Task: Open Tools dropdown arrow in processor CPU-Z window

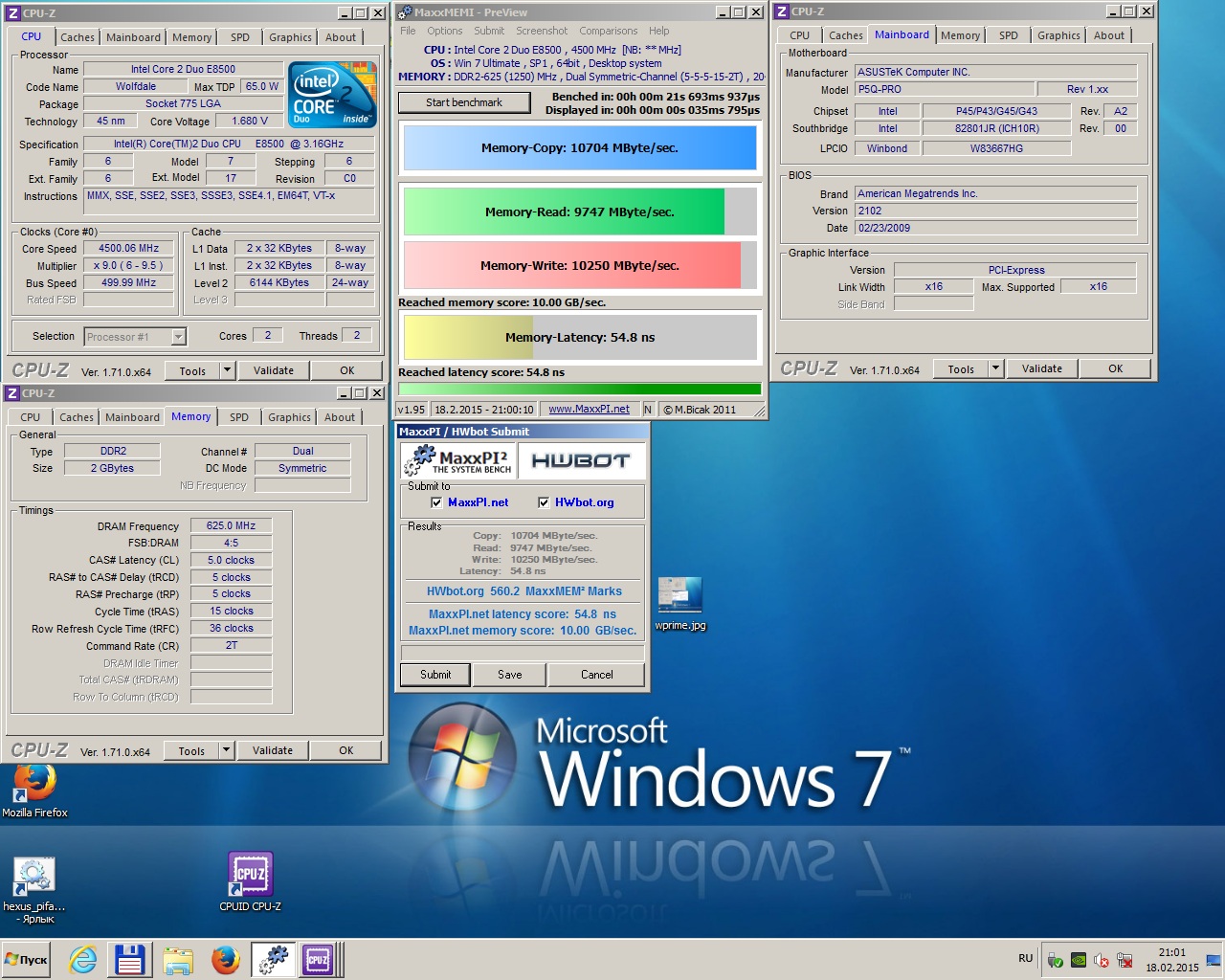Action: click(227, 370)
